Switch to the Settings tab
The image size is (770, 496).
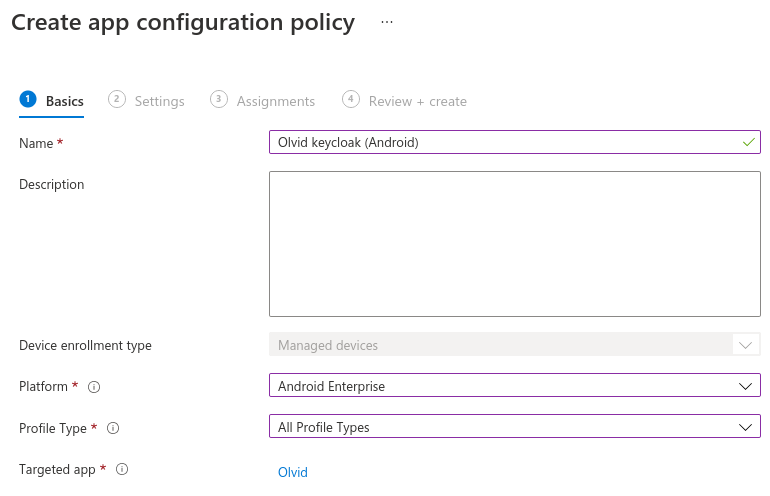[159, 101]
